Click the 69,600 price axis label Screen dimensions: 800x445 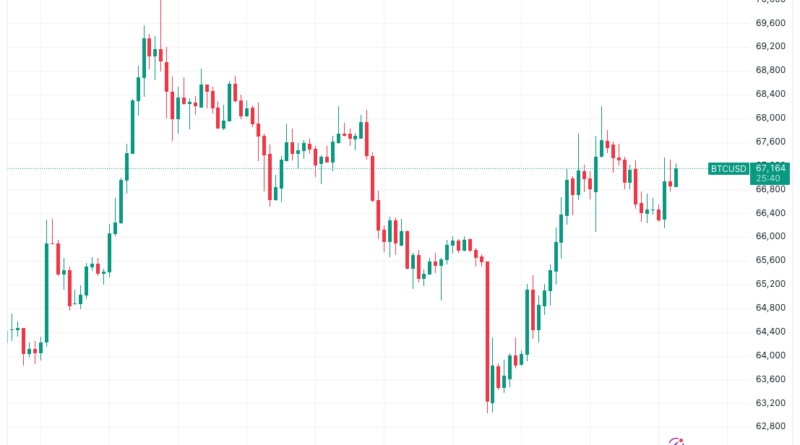click(x=769, y=23)
